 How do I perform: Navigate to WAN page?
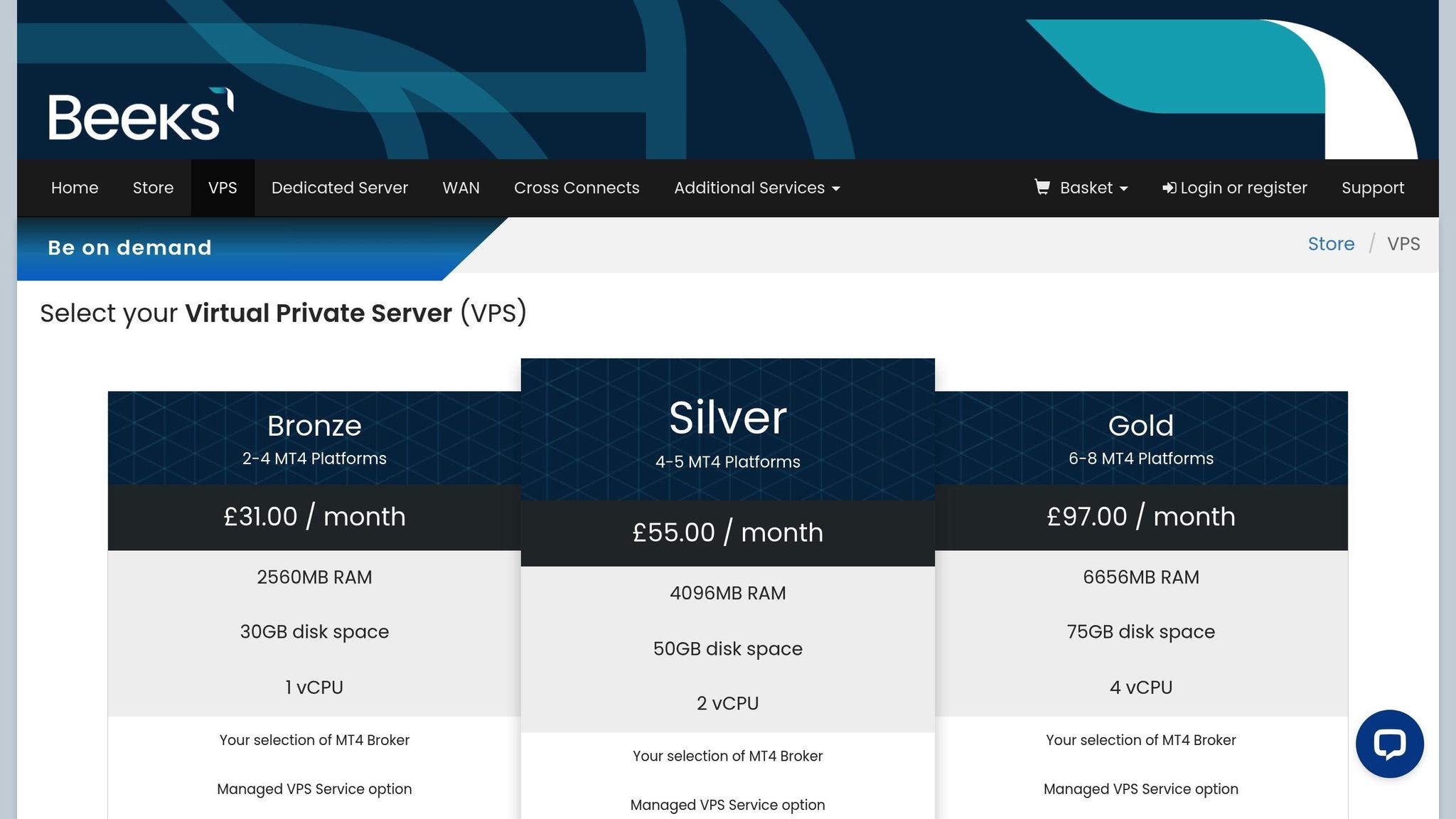click(x=461, y=188)
